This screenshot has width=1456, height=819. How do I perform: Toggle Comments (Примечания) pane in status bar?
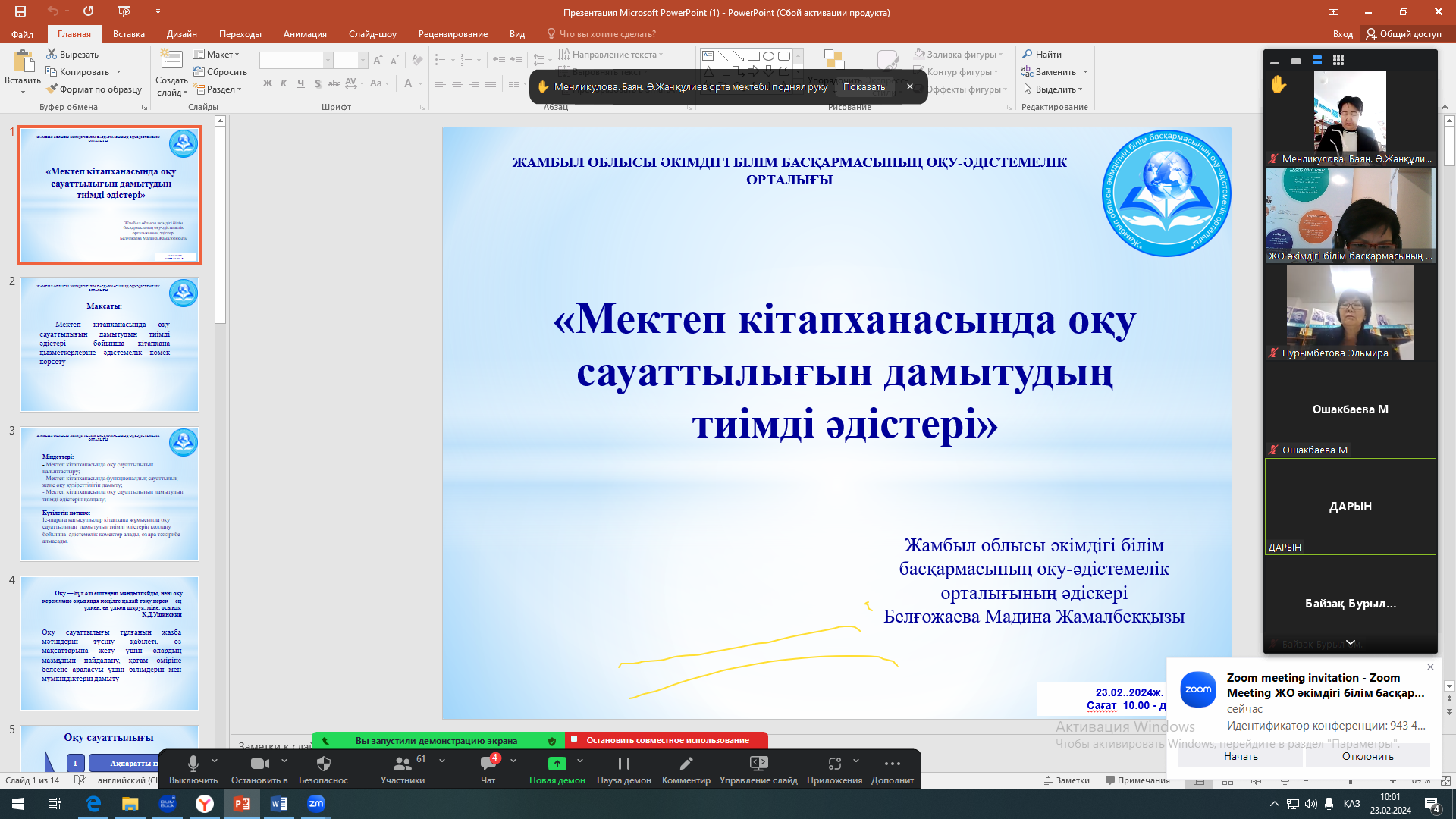click(x=1137, y=780)
